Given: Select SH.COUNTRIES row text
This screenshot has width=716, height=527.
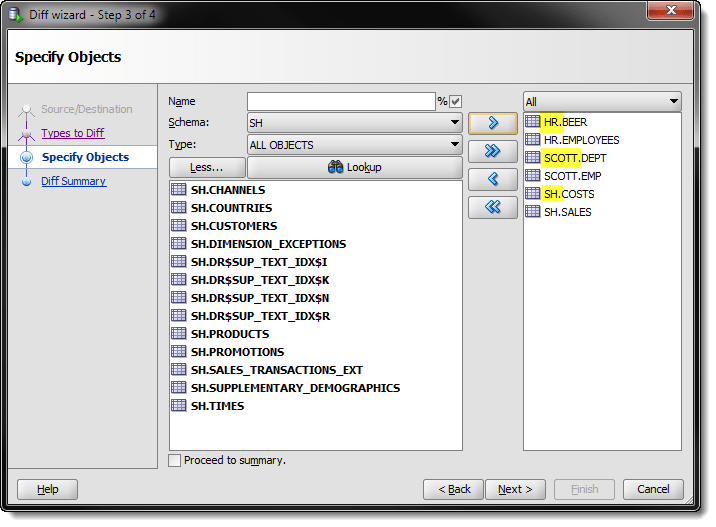Looking at the screenshot, I should click(232, 208).
